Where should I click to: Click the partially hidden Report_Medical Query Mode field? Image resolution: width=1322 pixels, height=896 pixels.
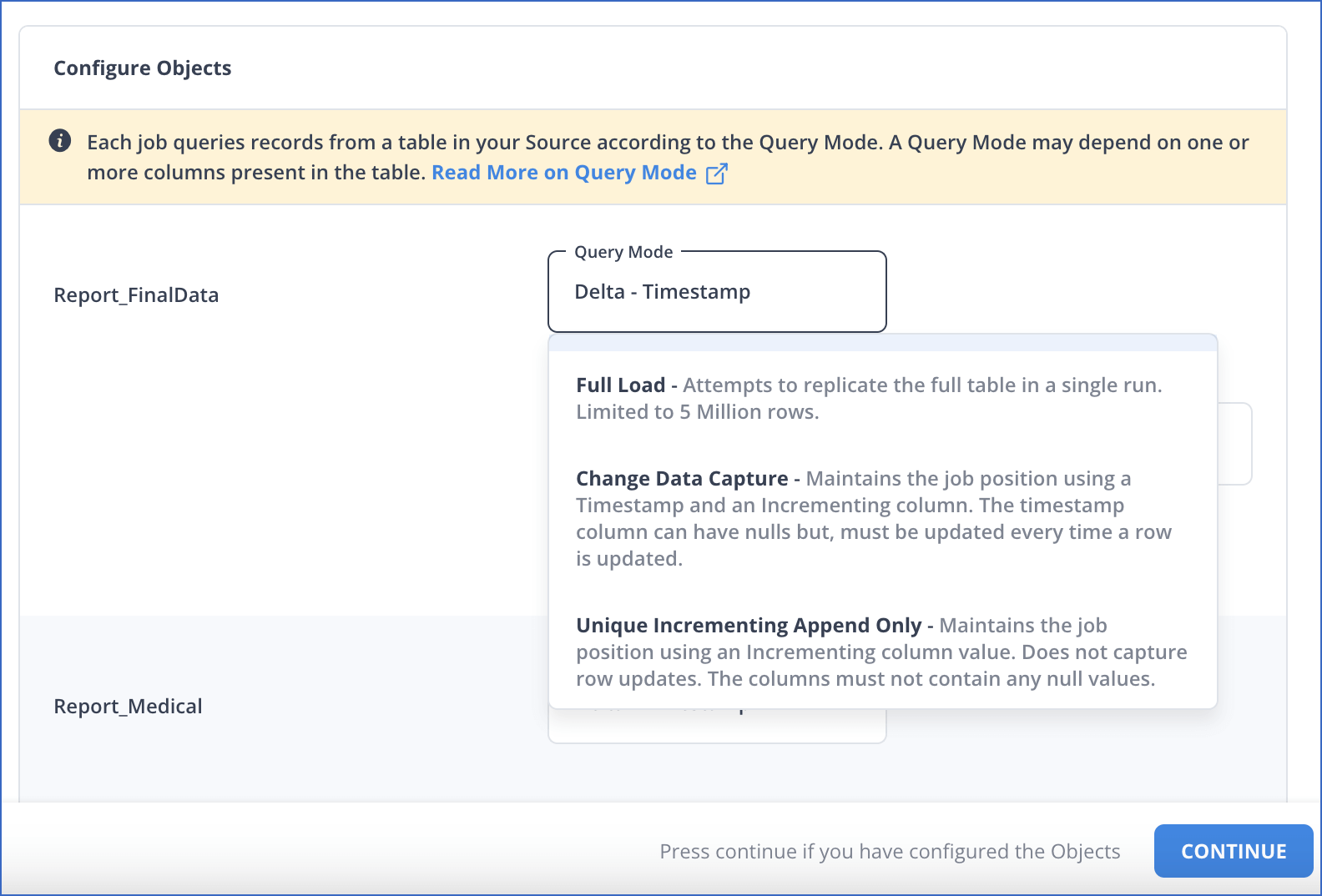click(x=717, y=727)
